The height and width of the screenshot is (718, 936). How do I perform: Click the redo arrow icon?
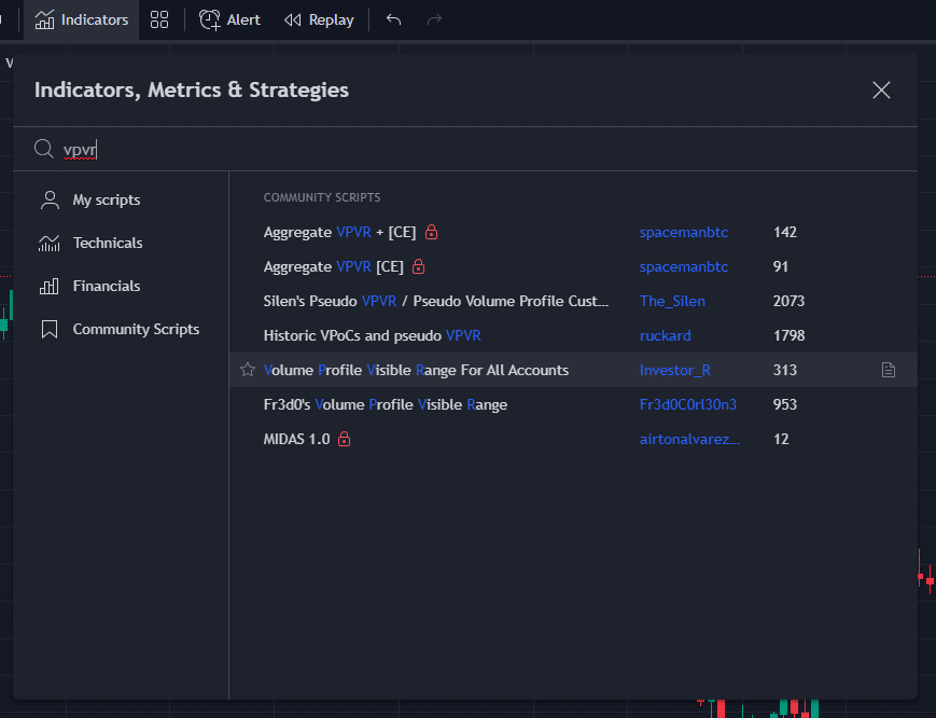pos(434,20)
